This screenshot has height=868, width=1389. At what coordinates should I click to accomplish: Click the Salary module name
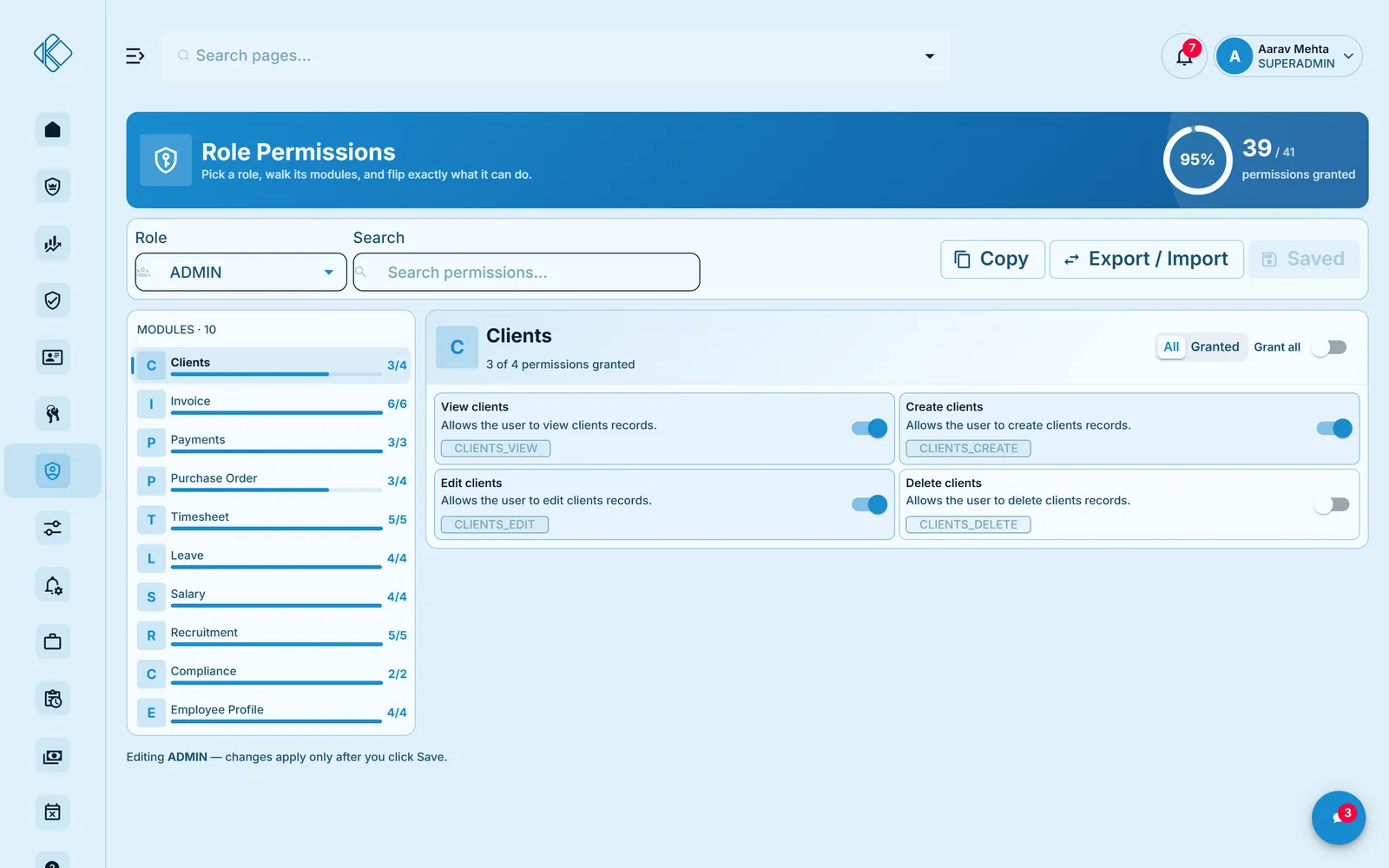188,594
